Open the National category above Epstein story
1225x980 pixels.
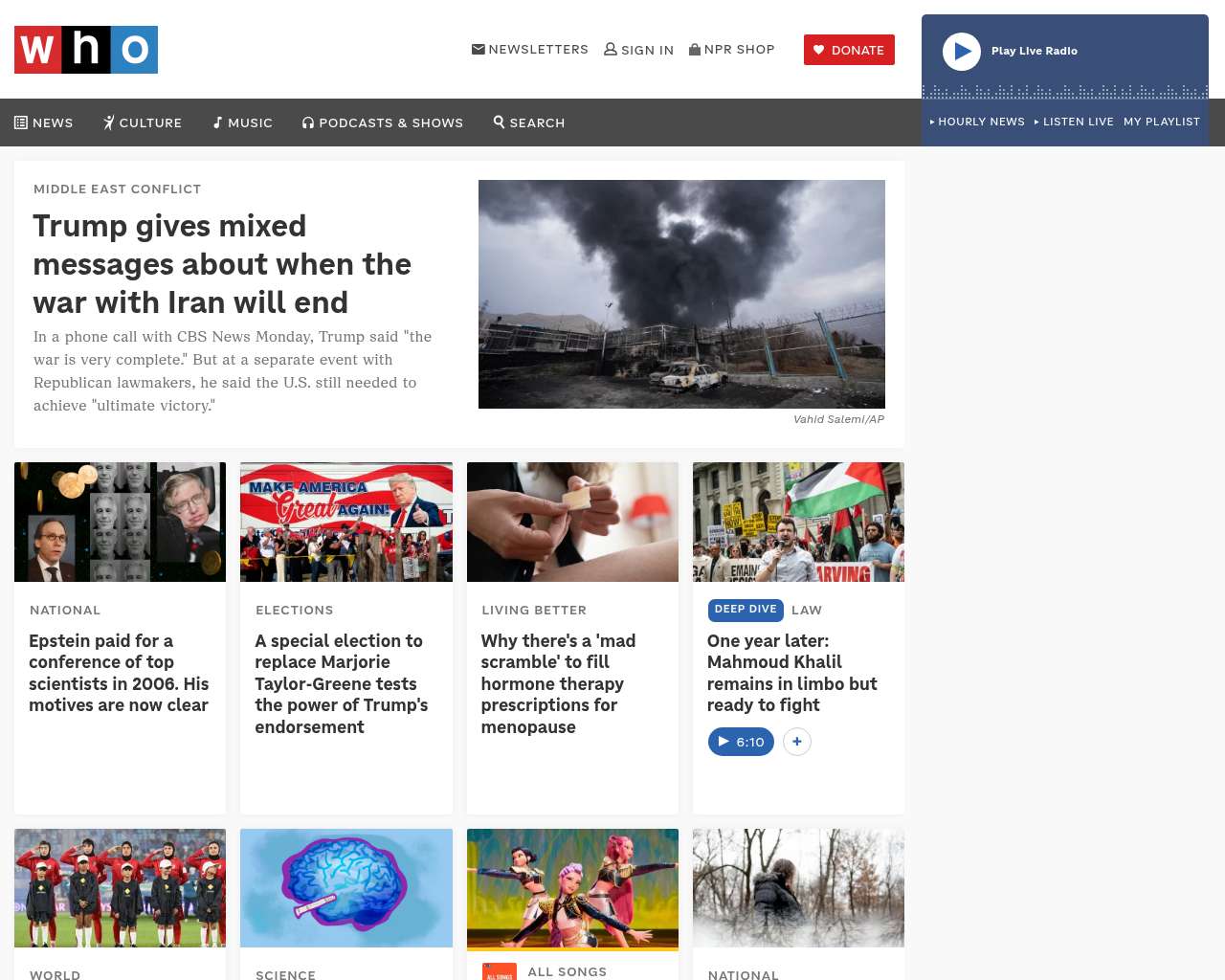coord(65,611)
